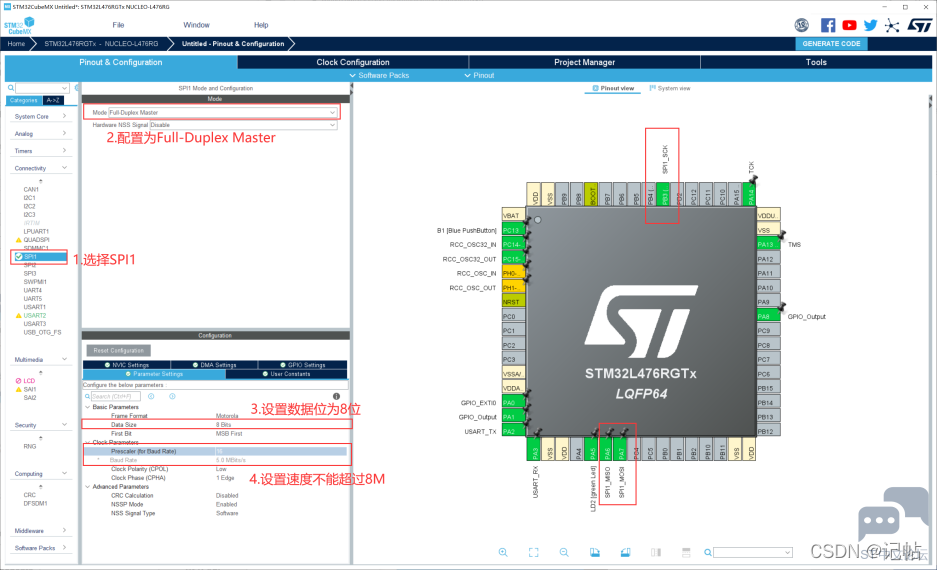The width and height of the screenshot is (937, 570).
Task: Click zoom out icon under pinout
Action: pos(564,552)
